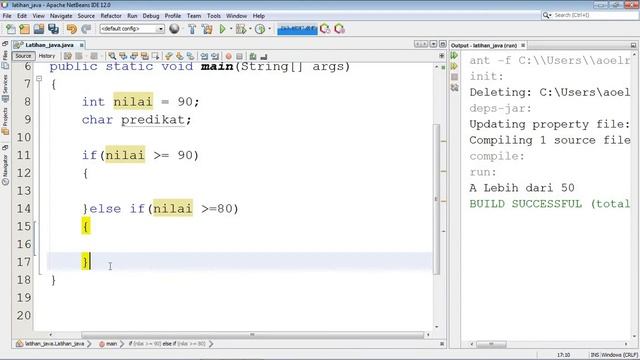Open the Refactor menu
The height and width of the screenshot is (360, 640).
pos(111,16)
